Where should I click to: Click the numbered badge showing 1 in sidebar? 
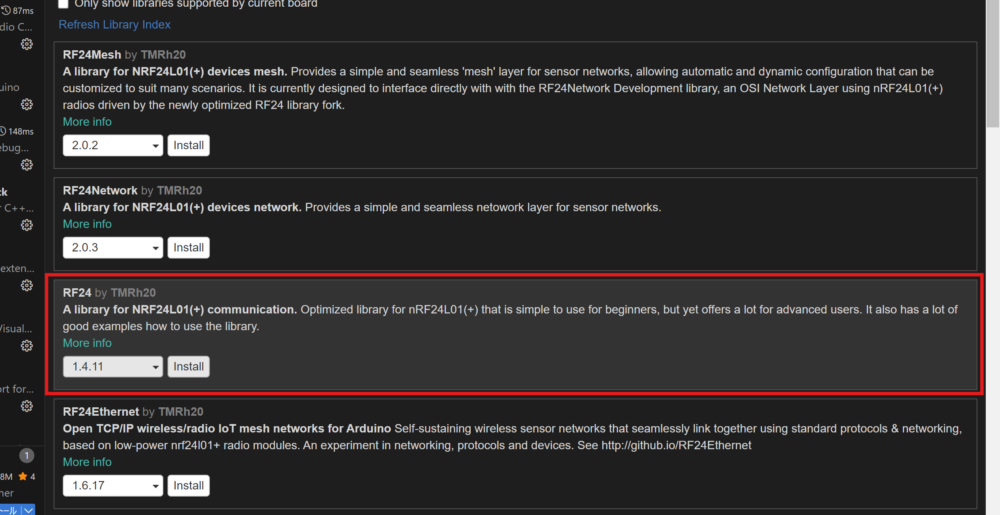(27, 455)
